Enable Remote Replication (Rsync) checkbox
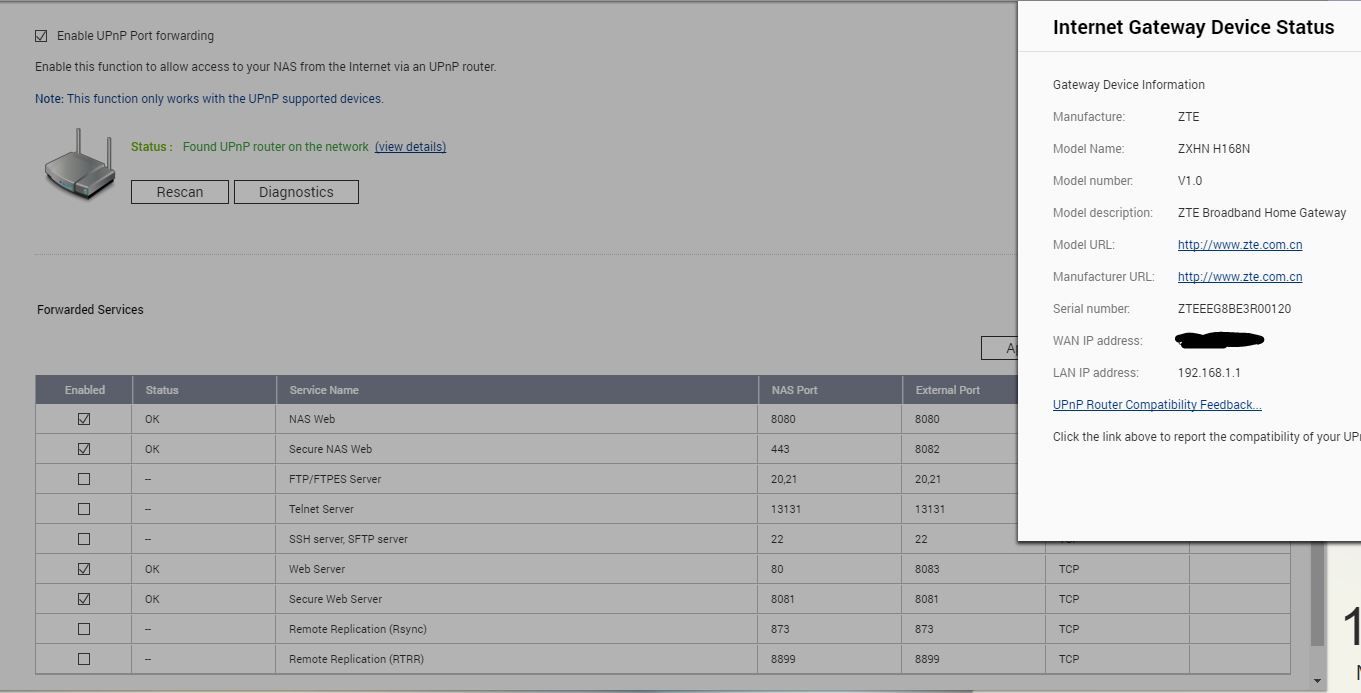Viewport: 1361px width, 693px height. click(84, 629)
